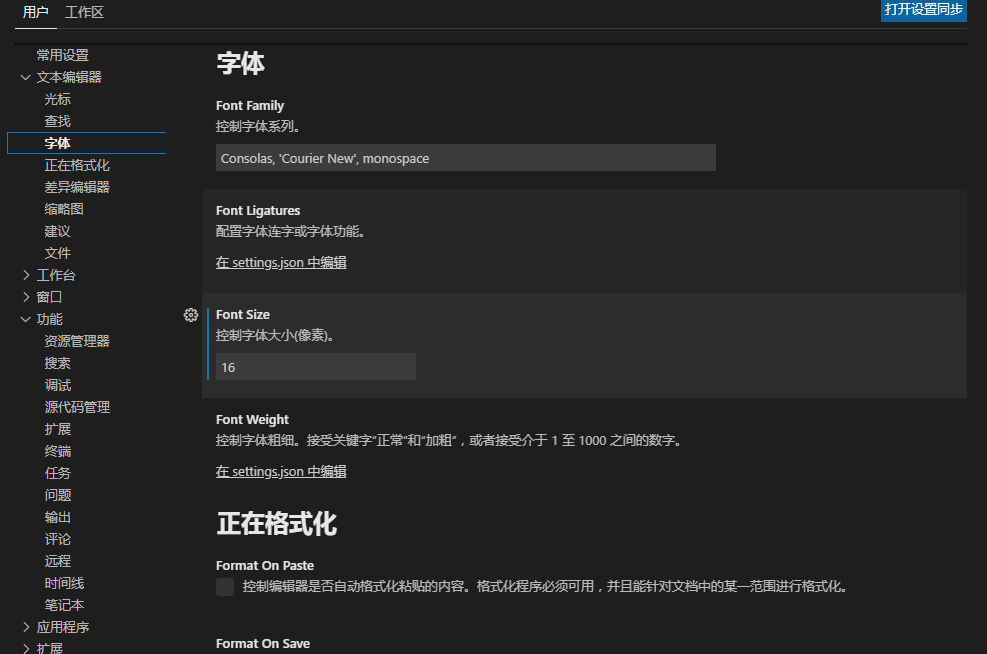Click the Font Size input box

click(315, 367)
